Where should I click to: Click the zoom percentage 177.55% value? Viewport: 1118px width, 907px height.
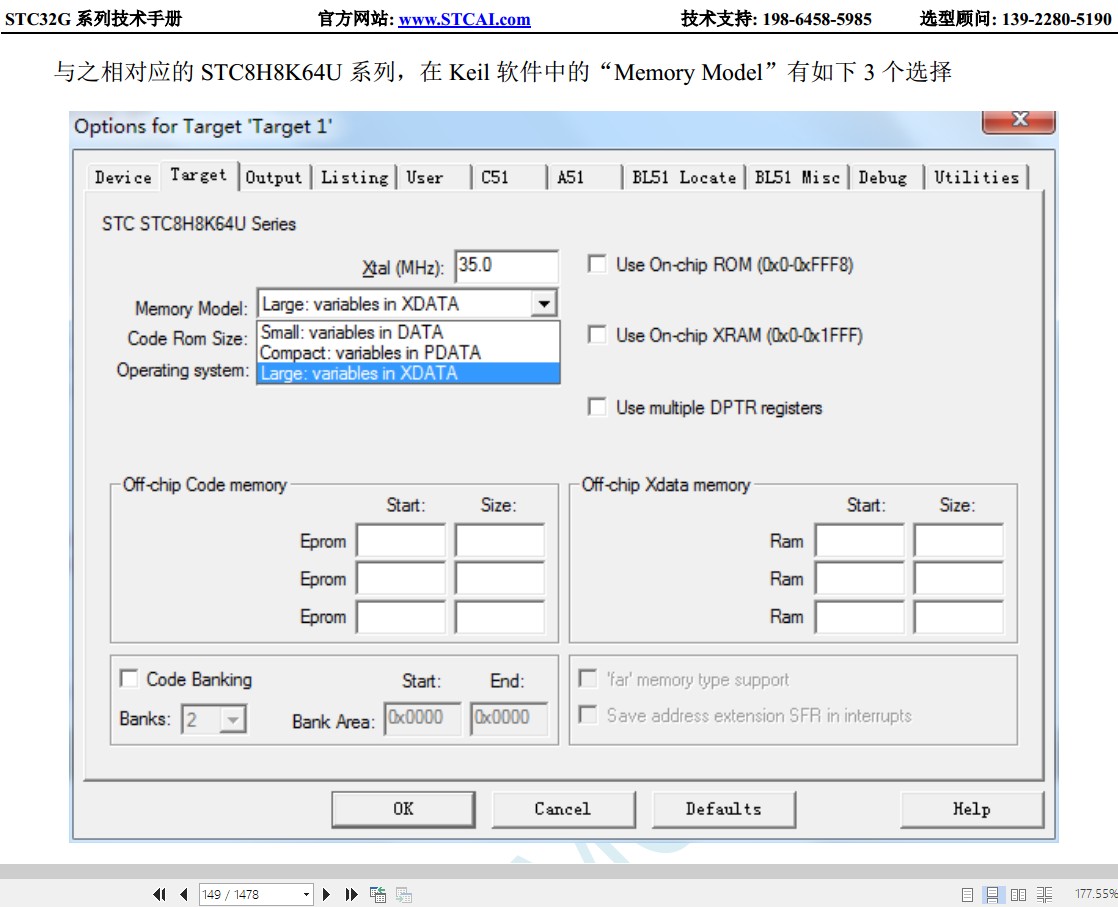point(1095,893)
